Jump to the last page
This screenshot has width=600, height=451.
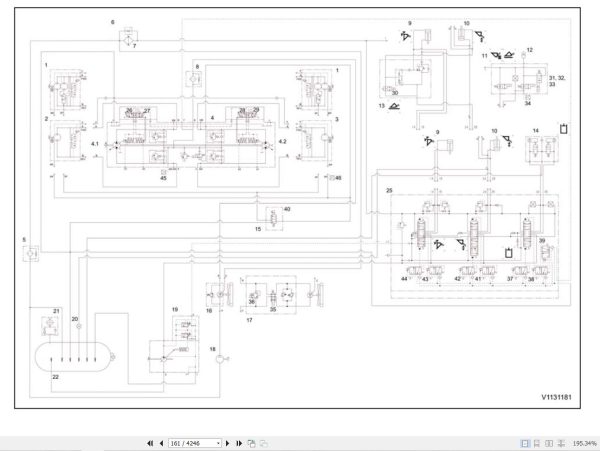tap(239, 443)
